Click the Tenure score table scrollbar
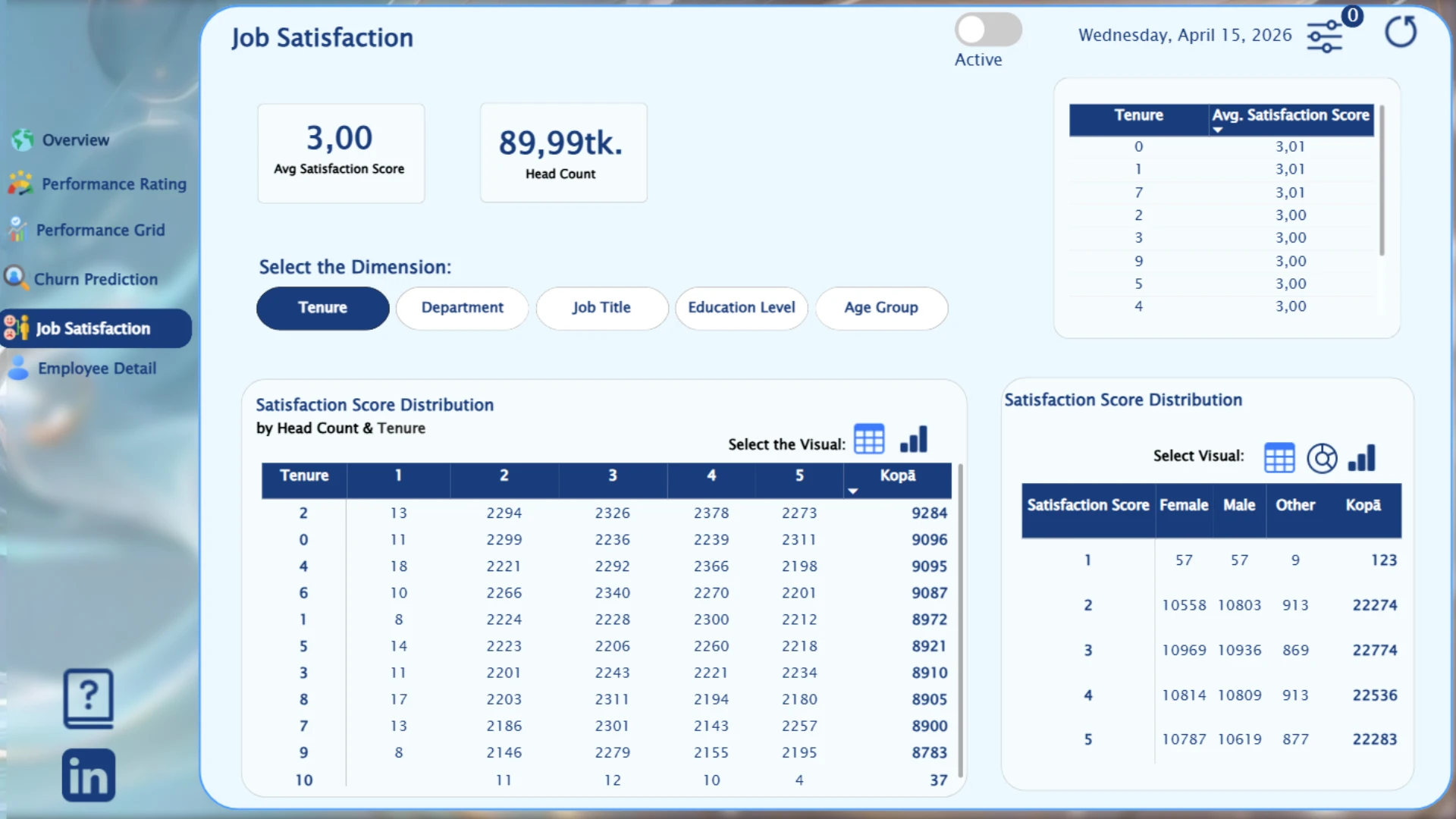 click(1382, 182)
